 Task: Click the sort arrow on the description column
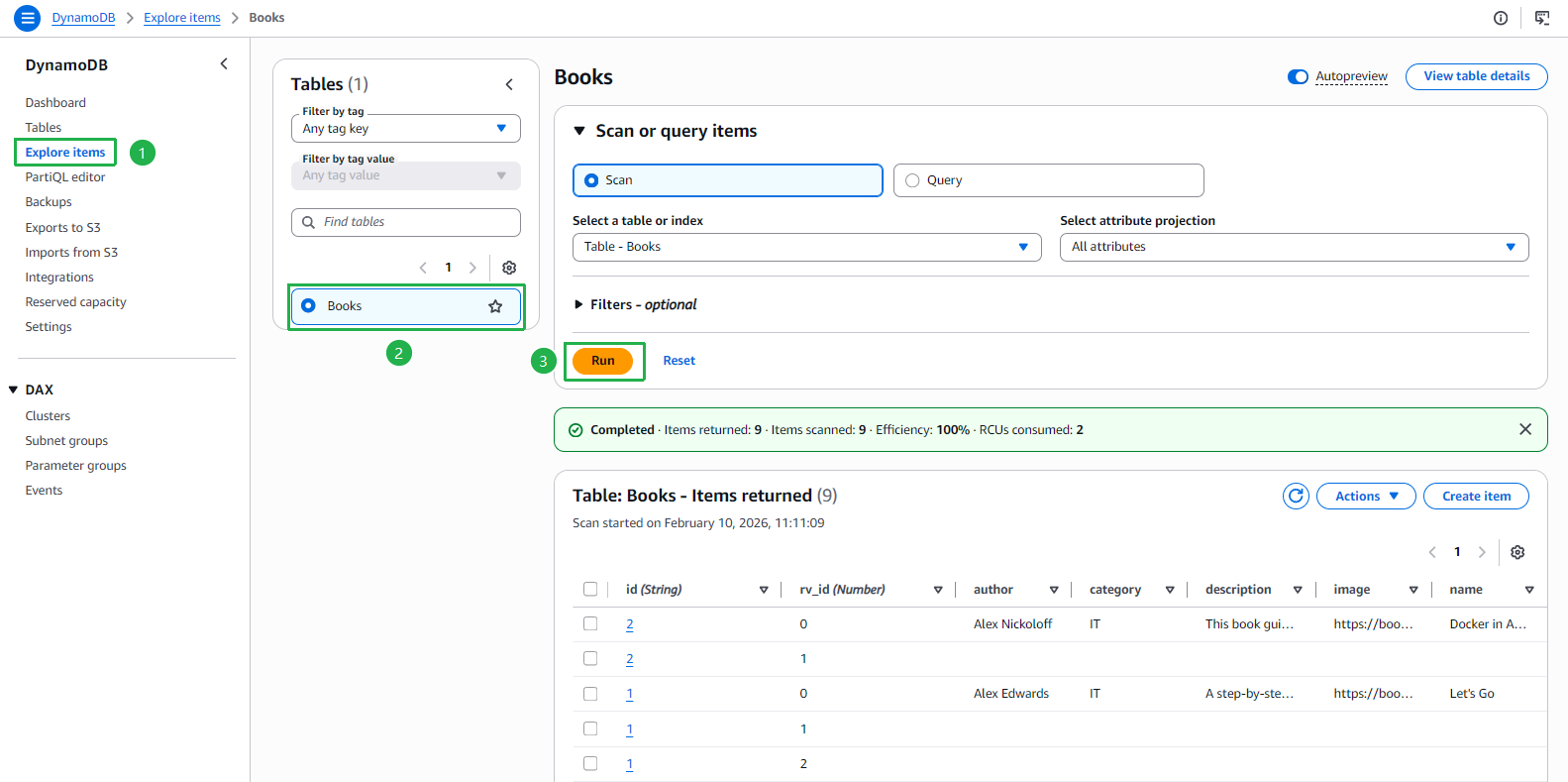[1298, 590]
